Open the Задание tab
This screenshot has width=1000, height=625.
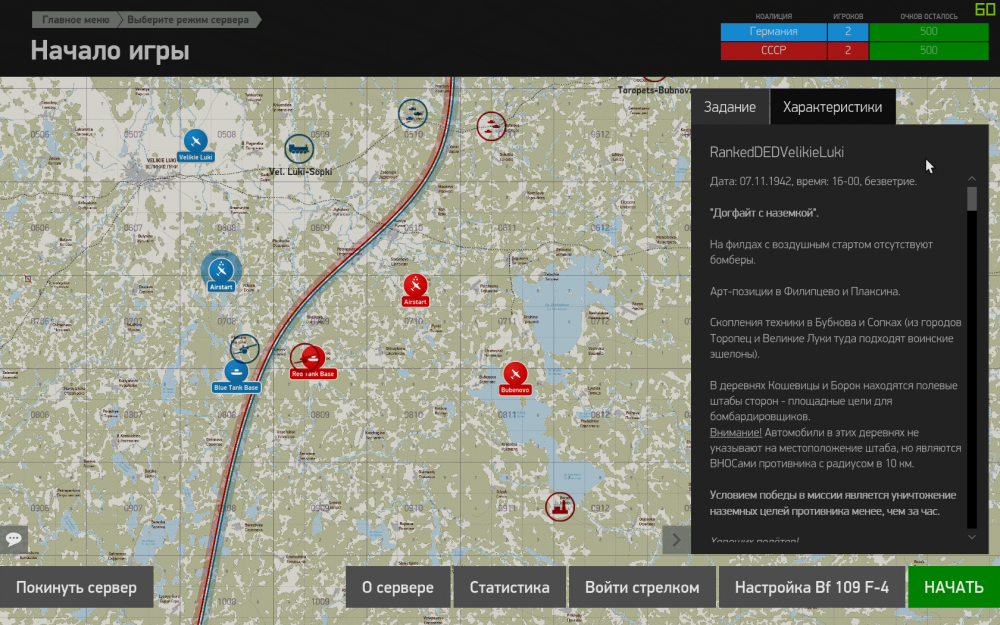pos(730,107)
